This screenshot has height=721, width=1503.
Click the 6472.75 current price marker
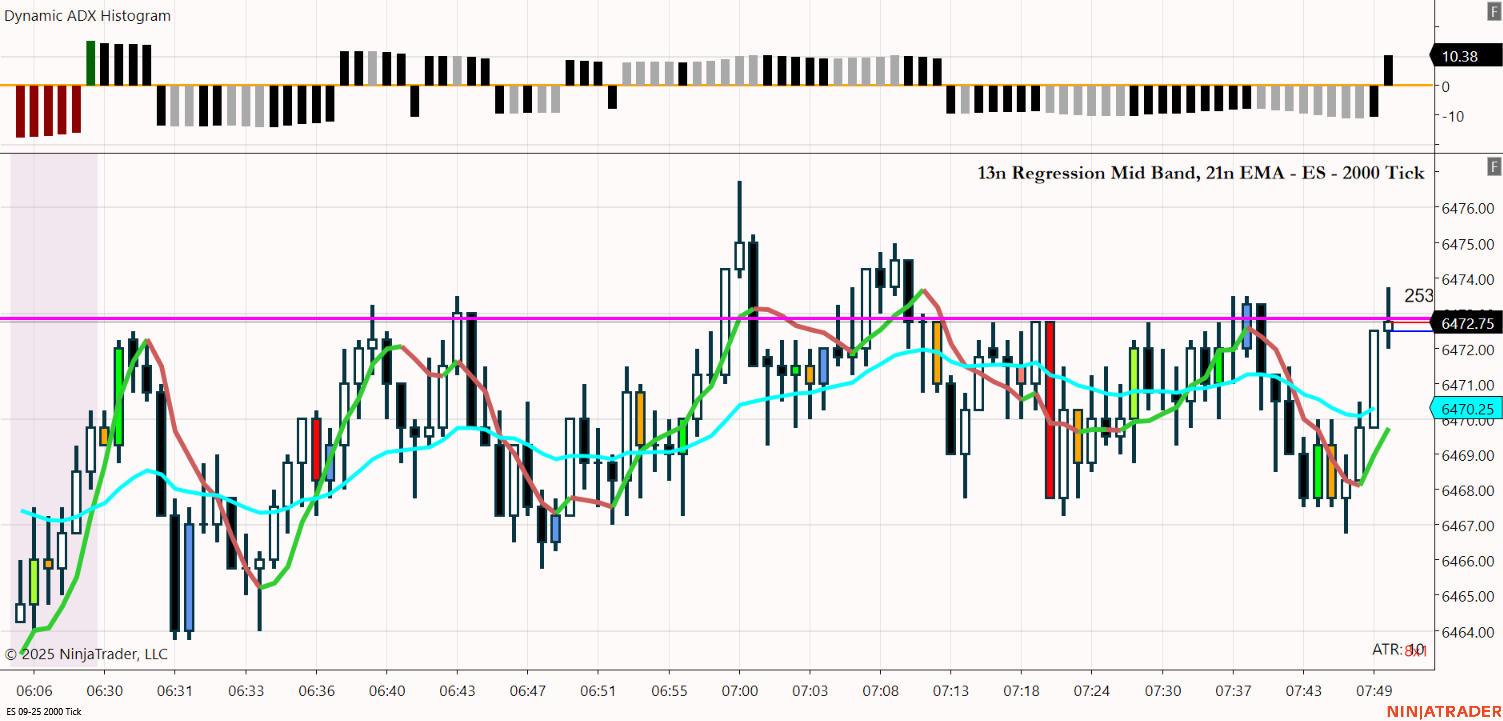(1465, 323)
